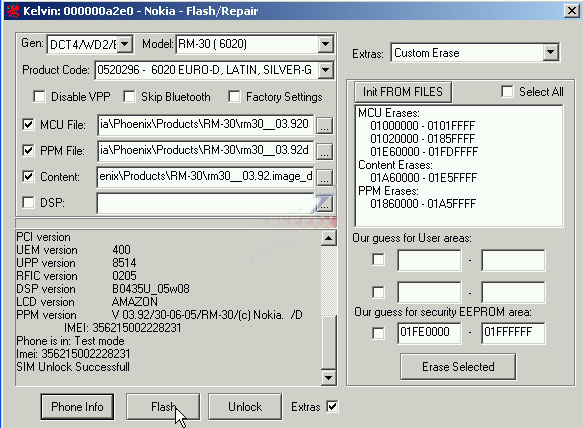This screenshot has height=428, width=583.
Task: Click the EEPROM start field 01FE0000
Action: tap(429, 333)
